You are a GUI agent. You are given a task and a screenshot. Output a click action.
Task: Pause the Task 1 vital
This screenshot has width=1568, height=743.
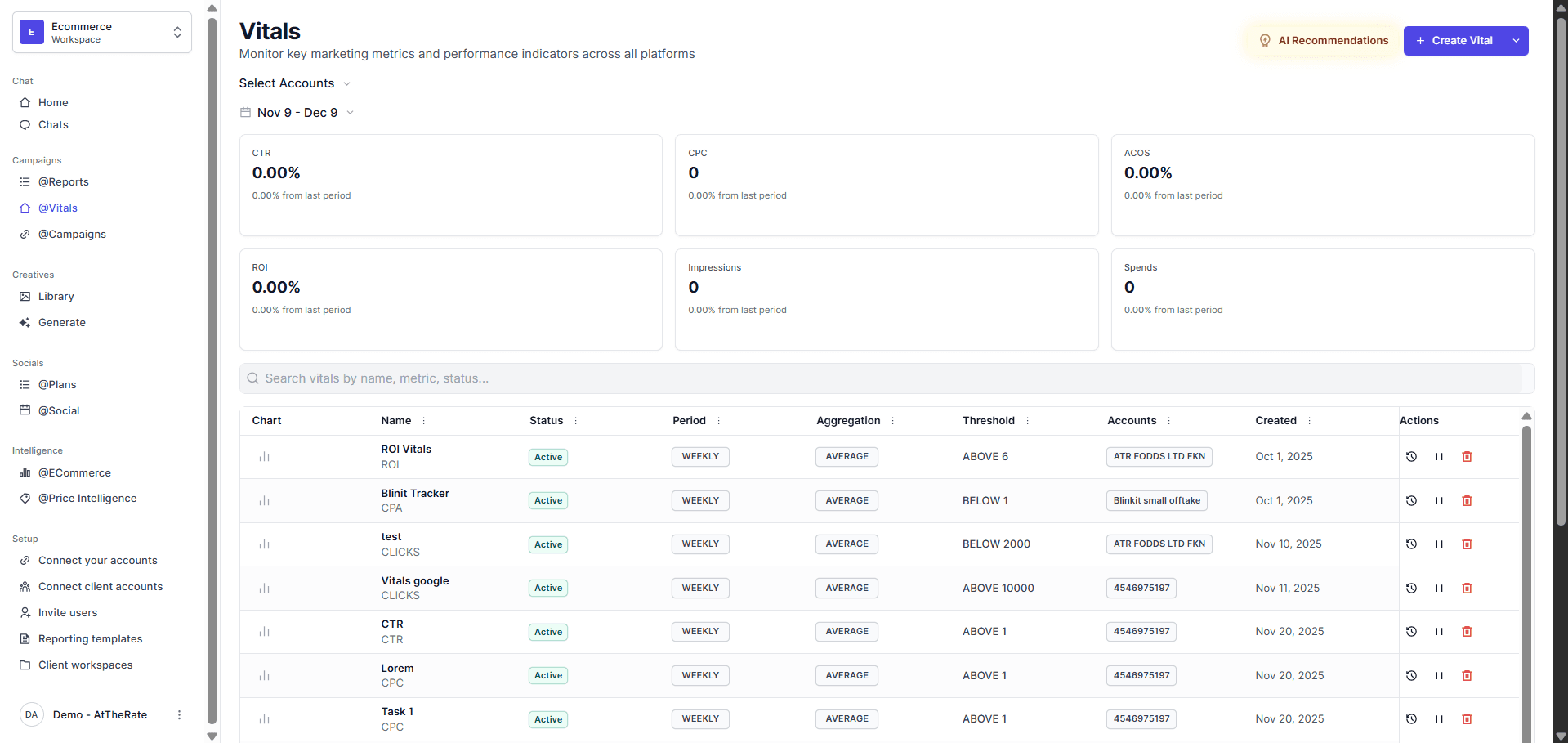point(1439,719)
